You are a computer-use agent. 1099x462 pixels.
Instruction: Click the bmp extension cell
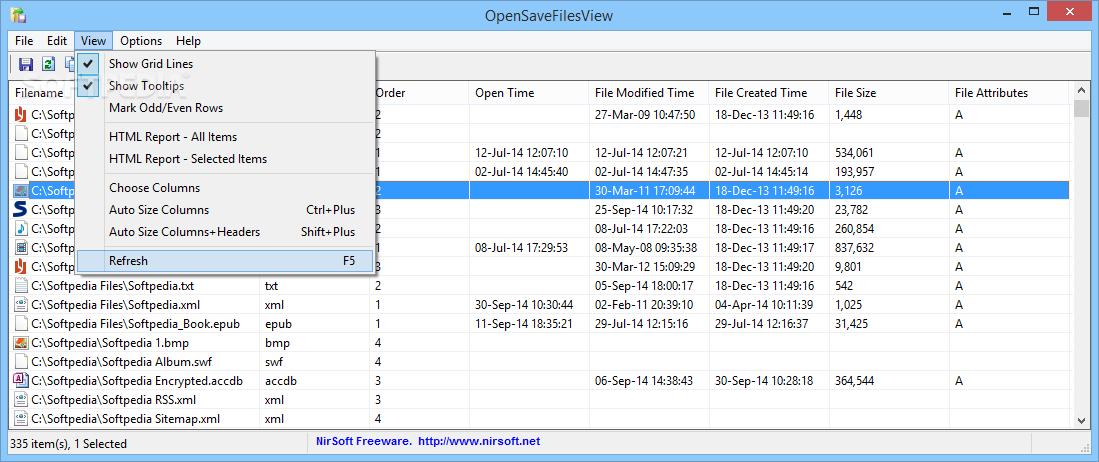[x=277, y=343]
